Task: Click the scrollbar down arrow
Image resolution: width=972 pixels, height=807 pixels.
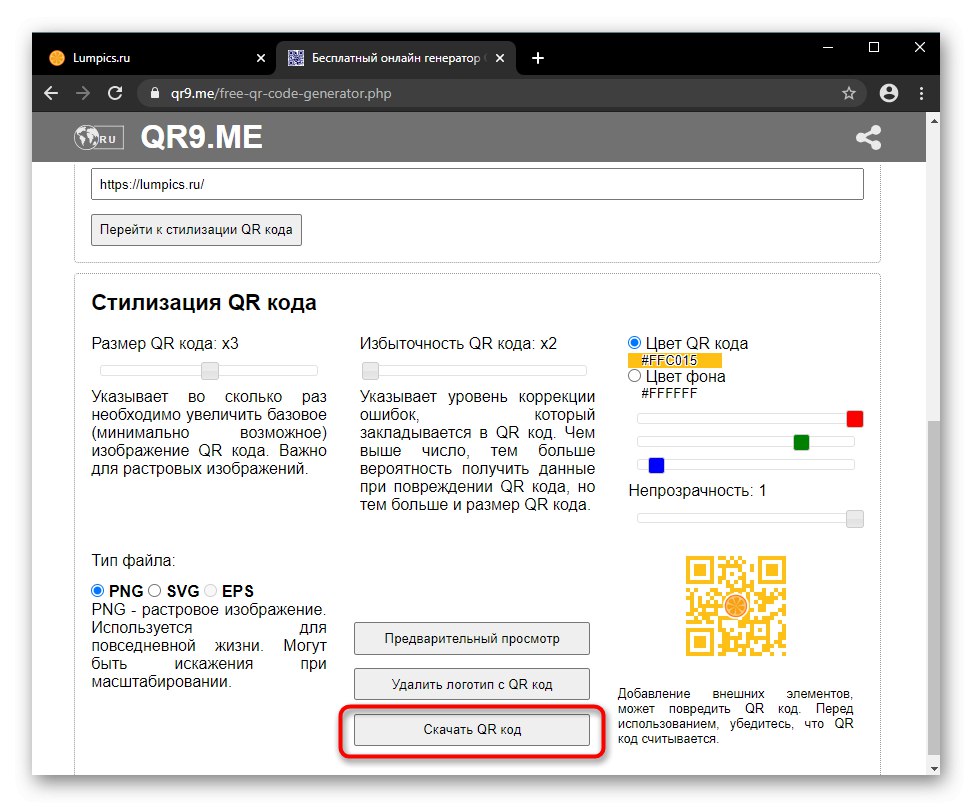Action: coord(934,769)
